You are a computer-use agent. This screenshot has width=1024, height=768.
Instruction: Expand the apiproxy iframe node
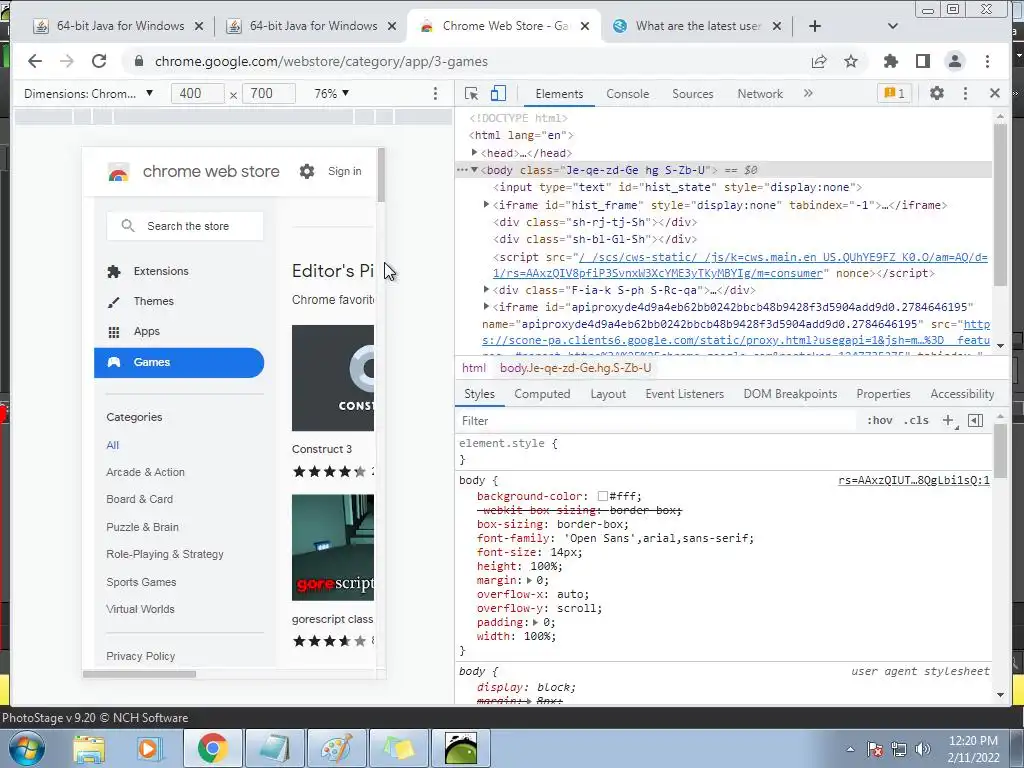(487, 306)
